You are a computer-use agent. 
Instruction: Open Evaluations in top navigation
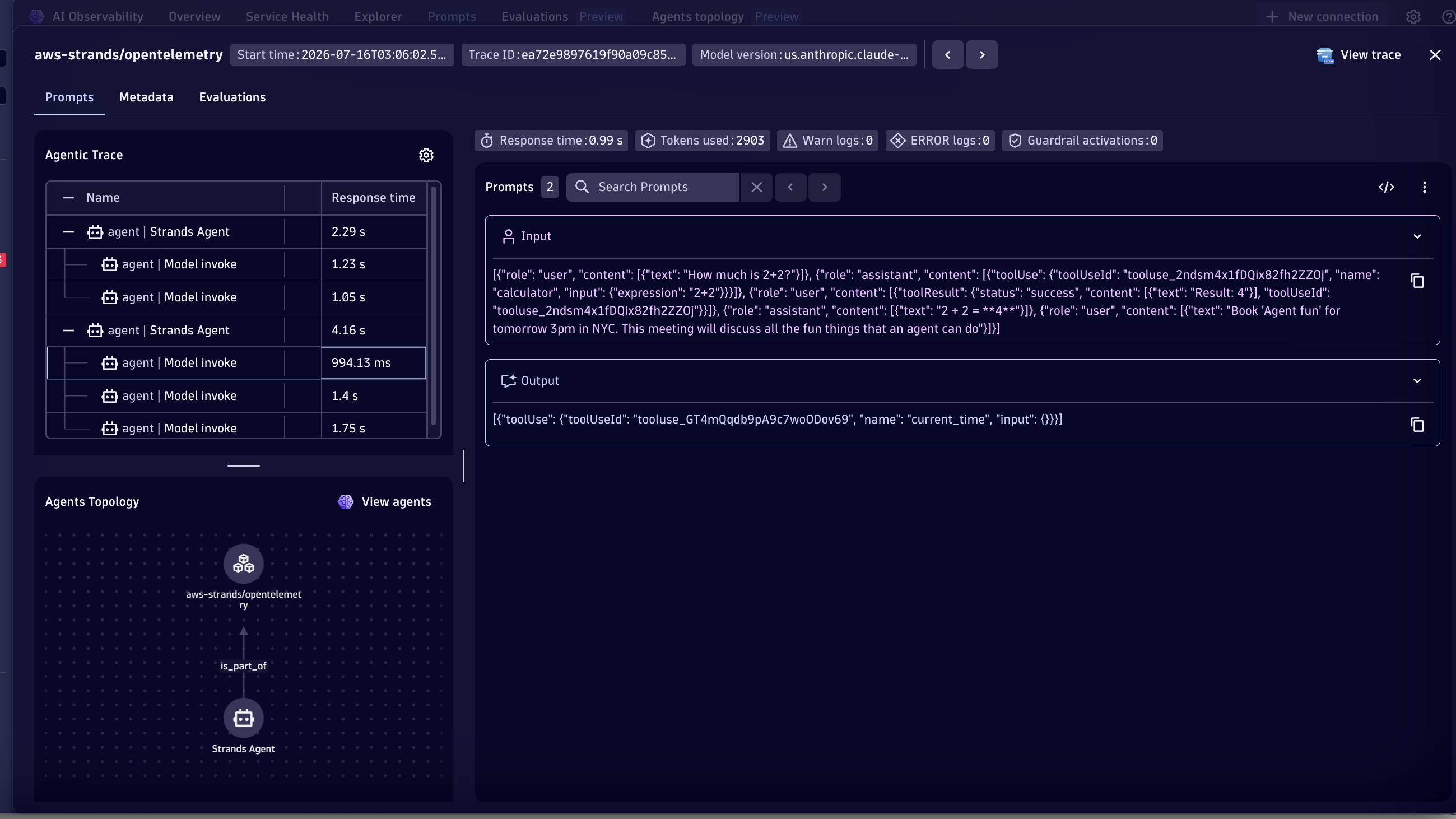click(534, 16)
